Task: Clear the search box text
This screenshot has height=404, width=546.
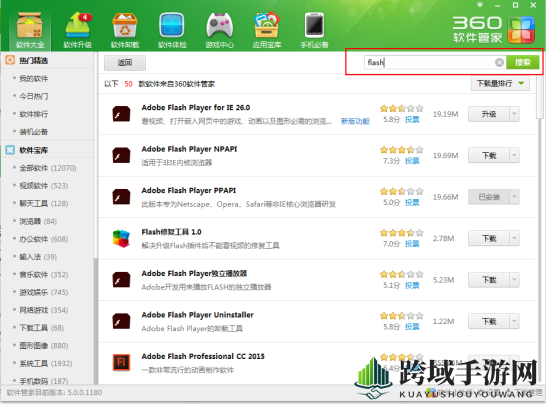Action: tap(499, 62)
